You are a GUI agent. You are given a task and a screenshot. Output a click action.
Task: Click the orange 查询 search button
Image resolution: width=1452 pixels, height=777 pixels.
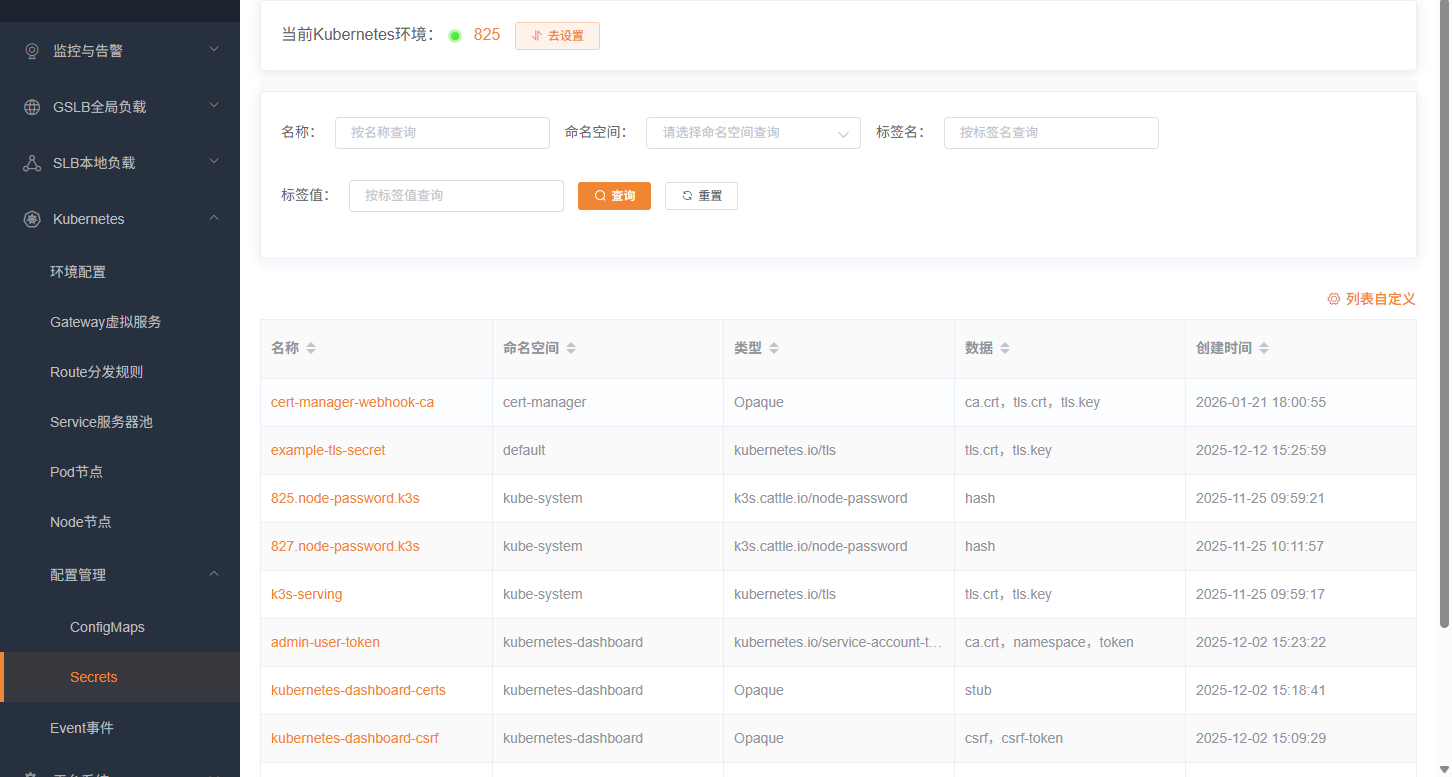[x=614, y=196]
